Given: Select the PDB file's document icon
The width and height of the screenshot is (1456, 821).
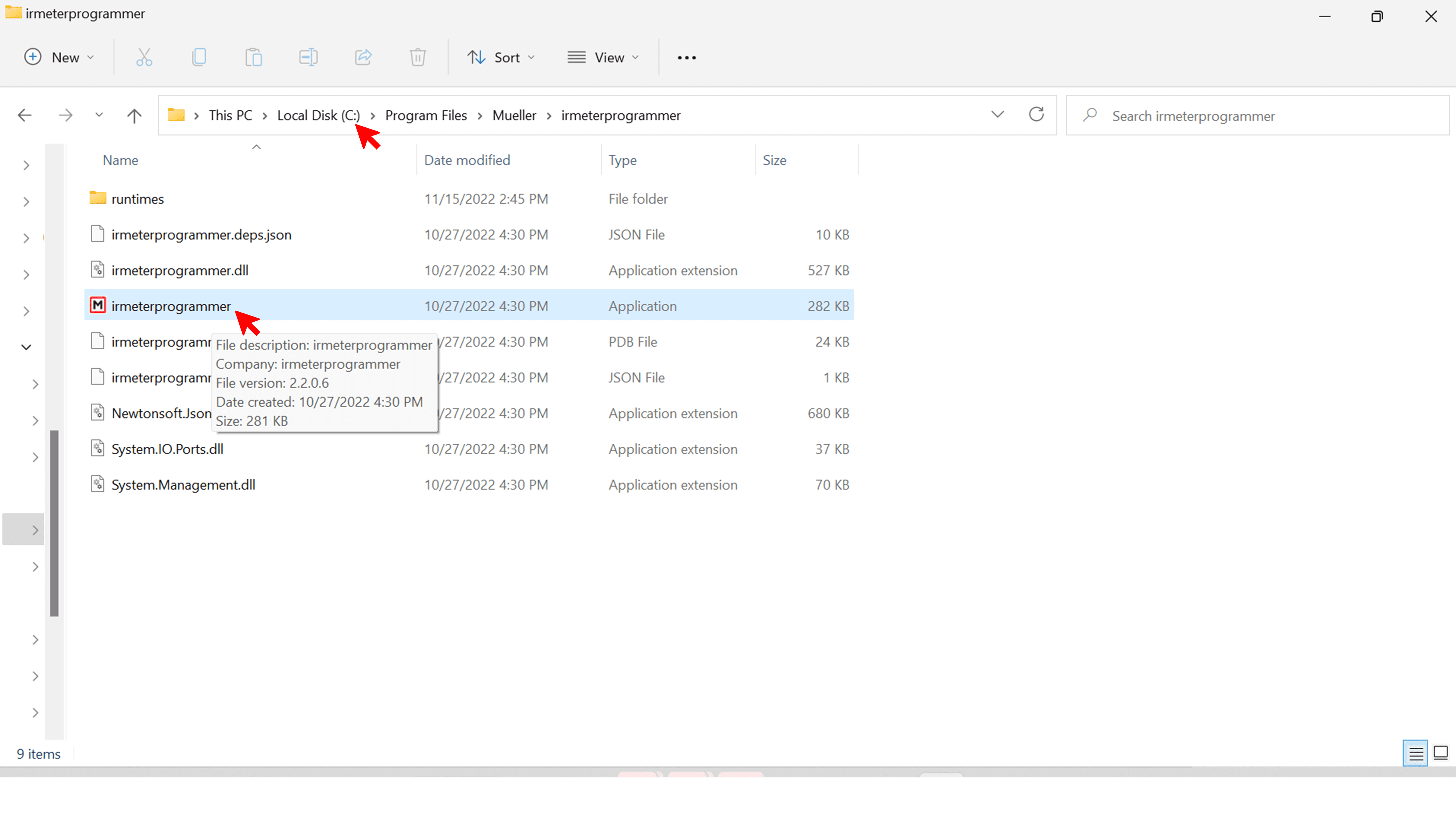Looking at the screenshot, I should (98, 341).
